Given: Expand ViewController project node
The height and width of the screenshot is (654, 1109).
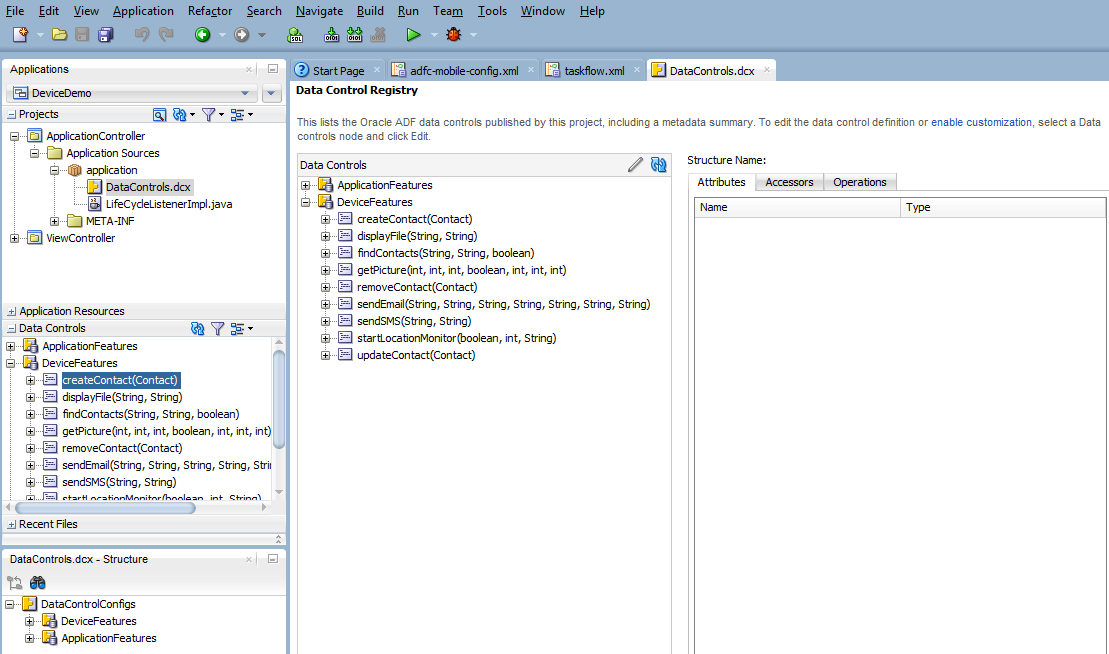Looking at the screenshot, I should pyautogui.click(x=14, y=238).
